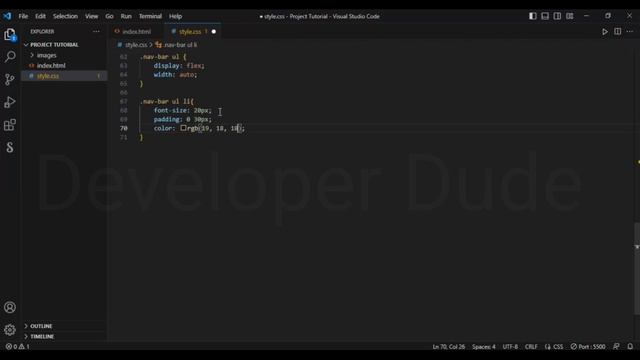Open the Manage gear menu
Viewport: 640px width, 360px height.
point(10,329)
